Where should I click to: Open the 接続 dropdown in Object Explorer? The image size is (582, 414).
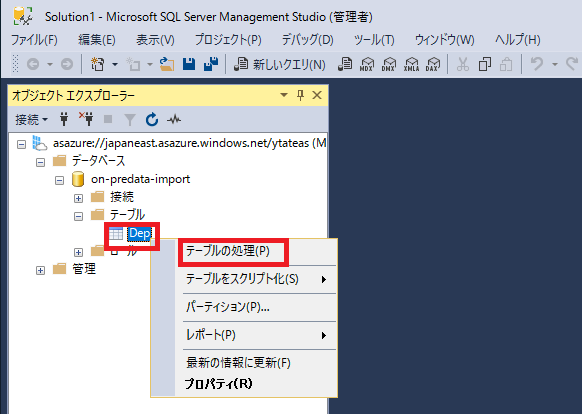point(32,120)
